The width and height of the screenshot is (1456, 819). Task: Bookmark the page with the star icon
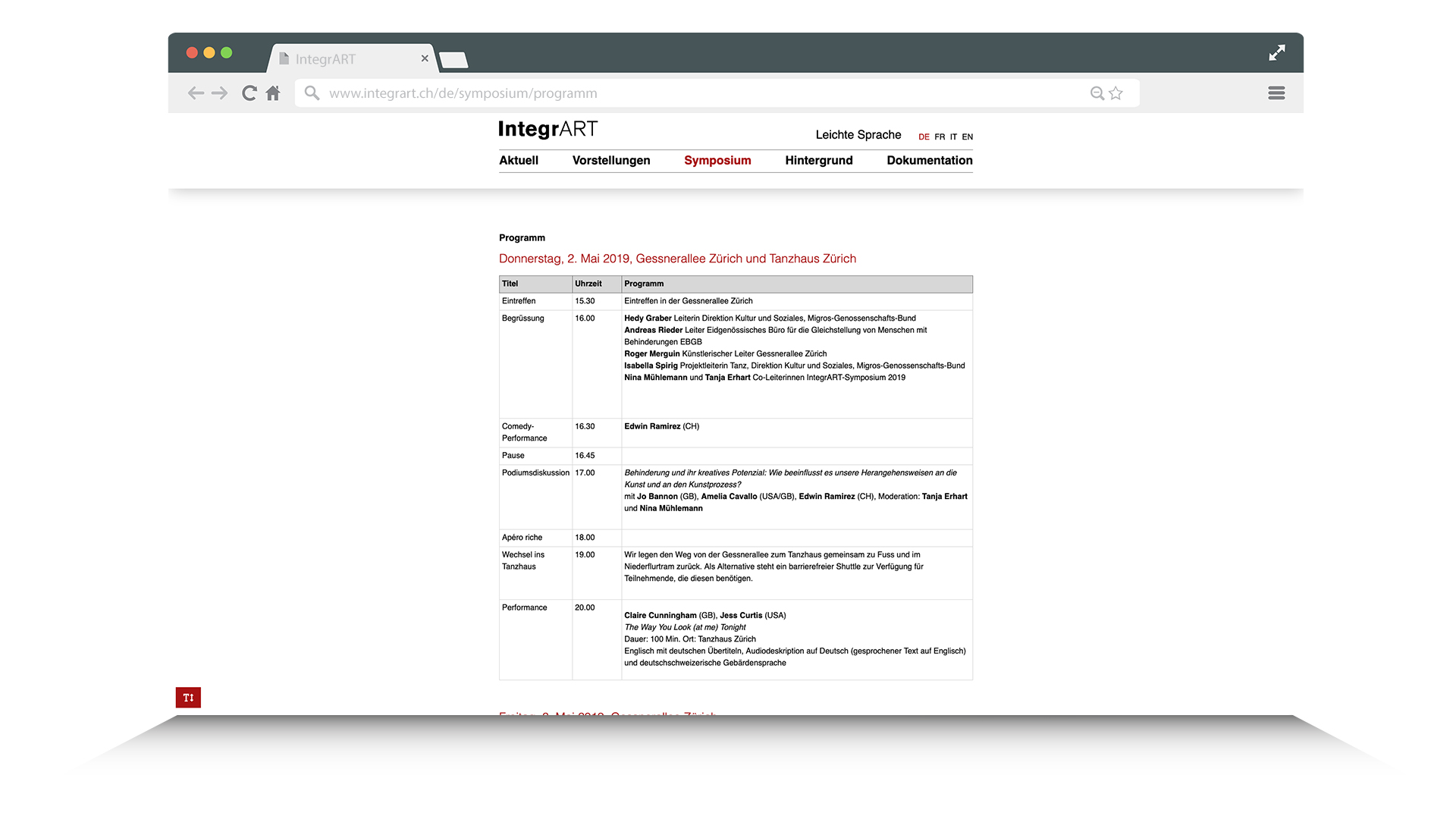pos(1116,93)
